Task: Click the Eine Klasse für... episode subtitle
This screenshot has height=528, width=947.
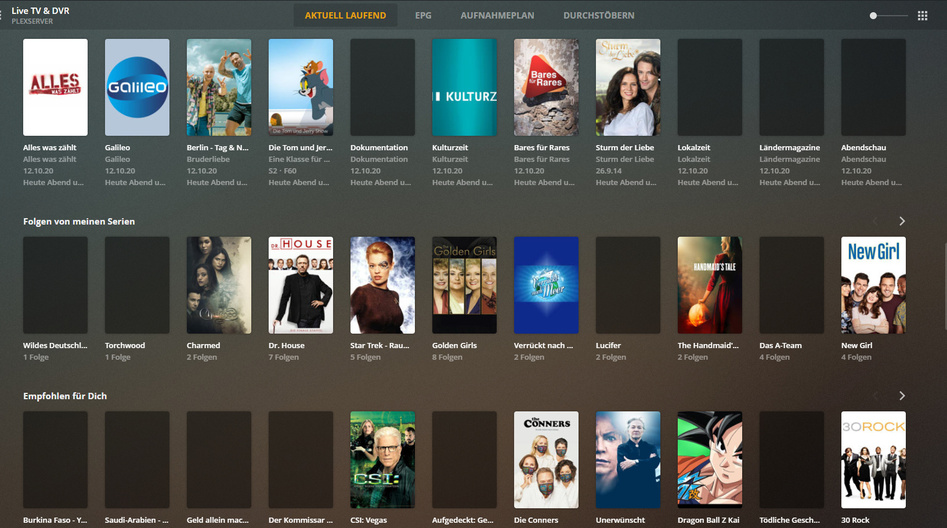Action: tap(299, 159)
